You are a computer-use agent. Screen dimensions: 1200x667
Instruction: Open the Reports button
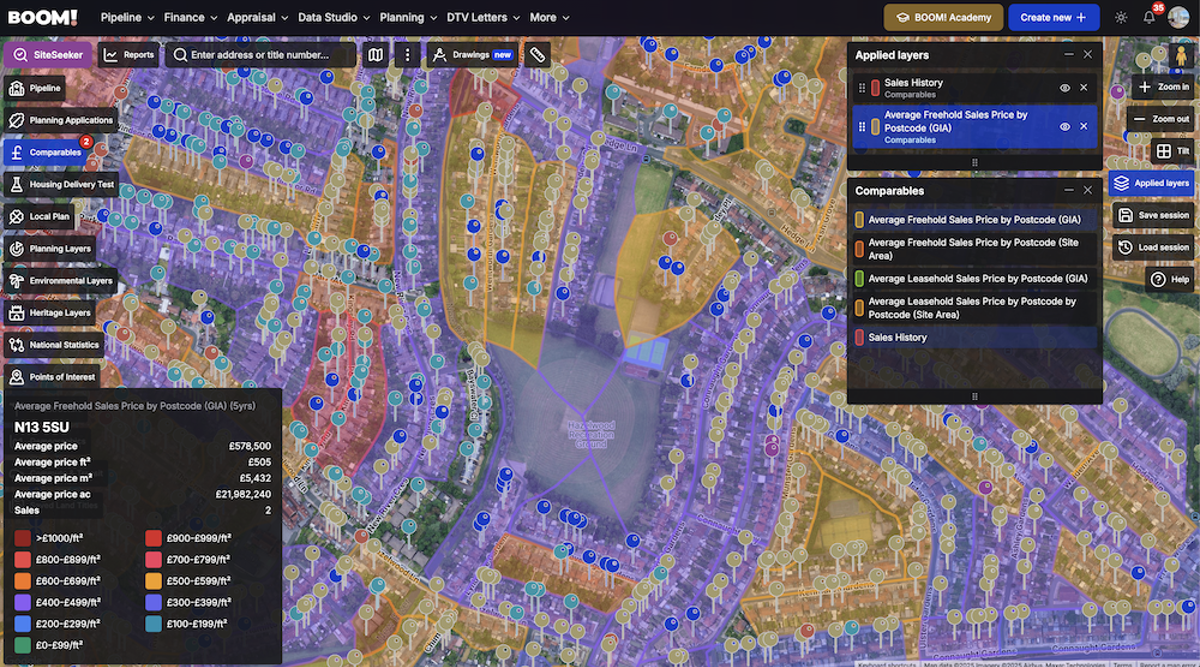pyautogui.click(x=129, y=55)
